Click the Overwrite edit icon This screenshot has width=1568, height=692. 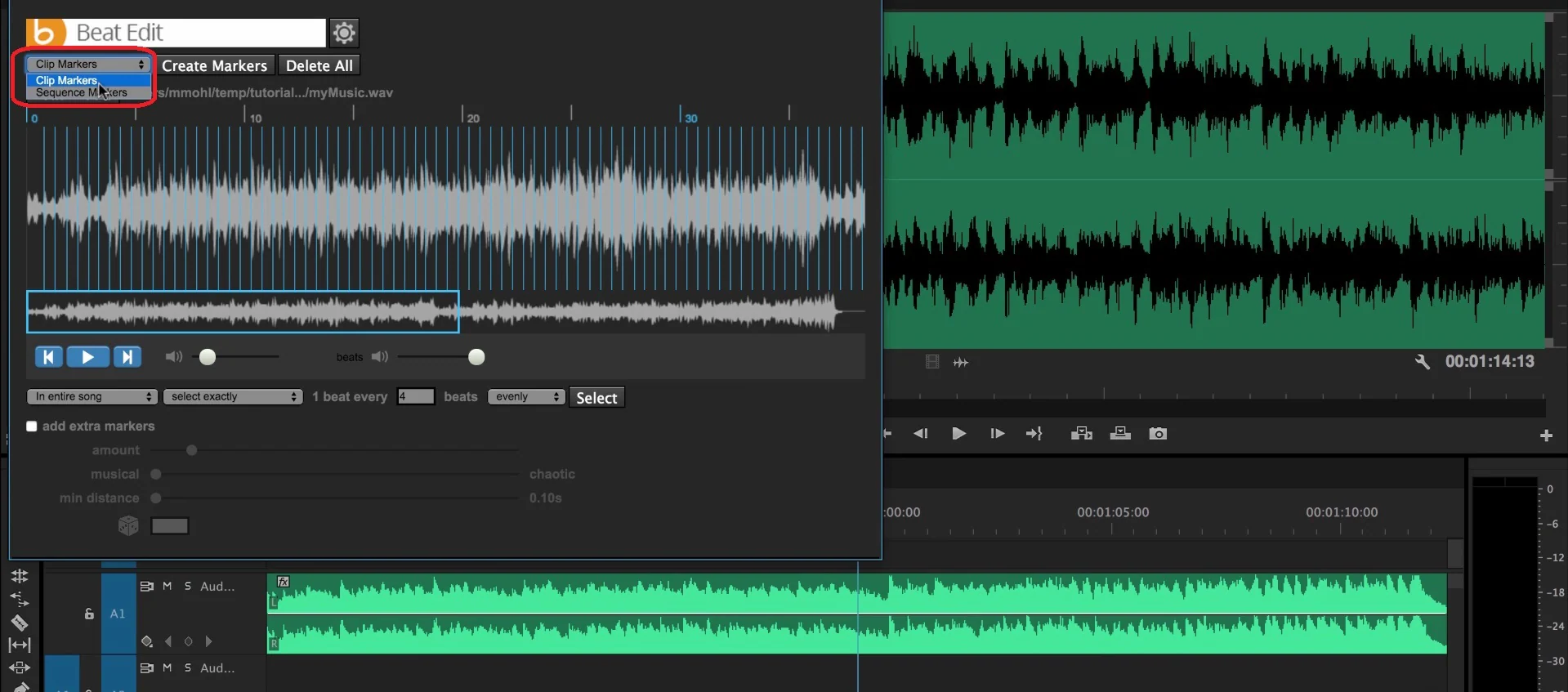point(1120,434)
